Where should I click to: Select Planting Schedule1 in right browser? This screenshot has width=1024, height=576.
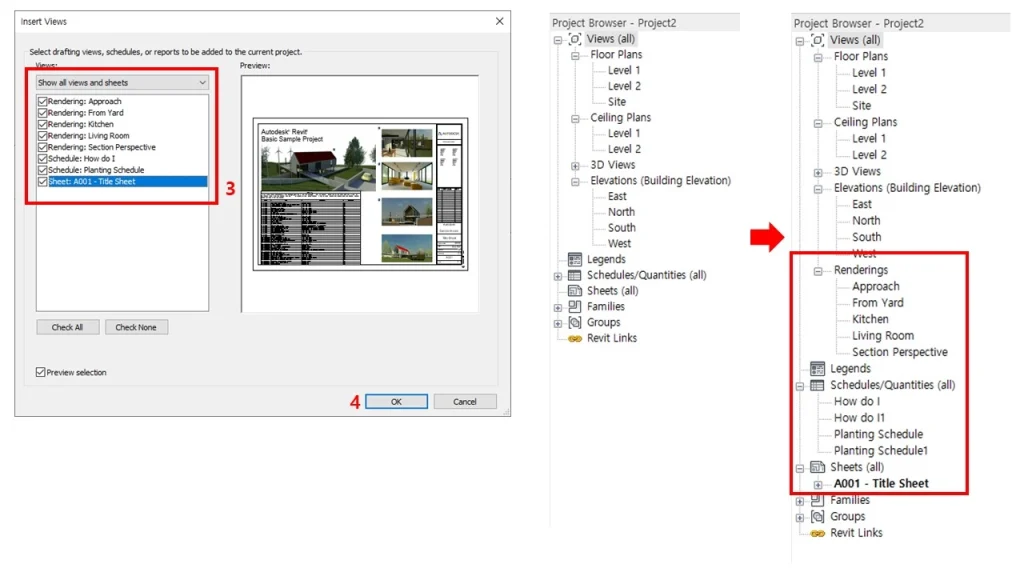(880, 451)
